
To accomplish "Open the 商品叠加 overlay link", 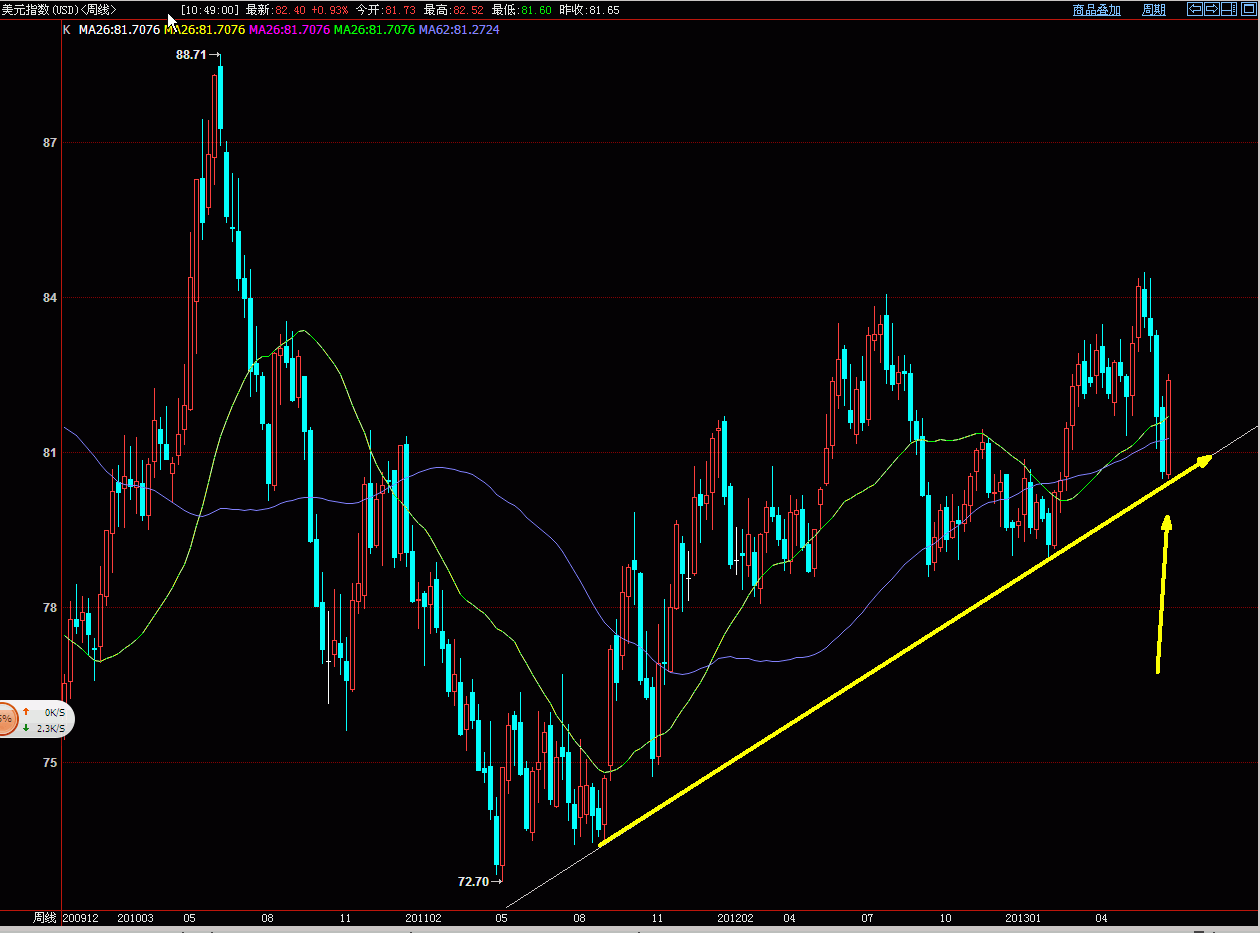I will coord(1097,10).
